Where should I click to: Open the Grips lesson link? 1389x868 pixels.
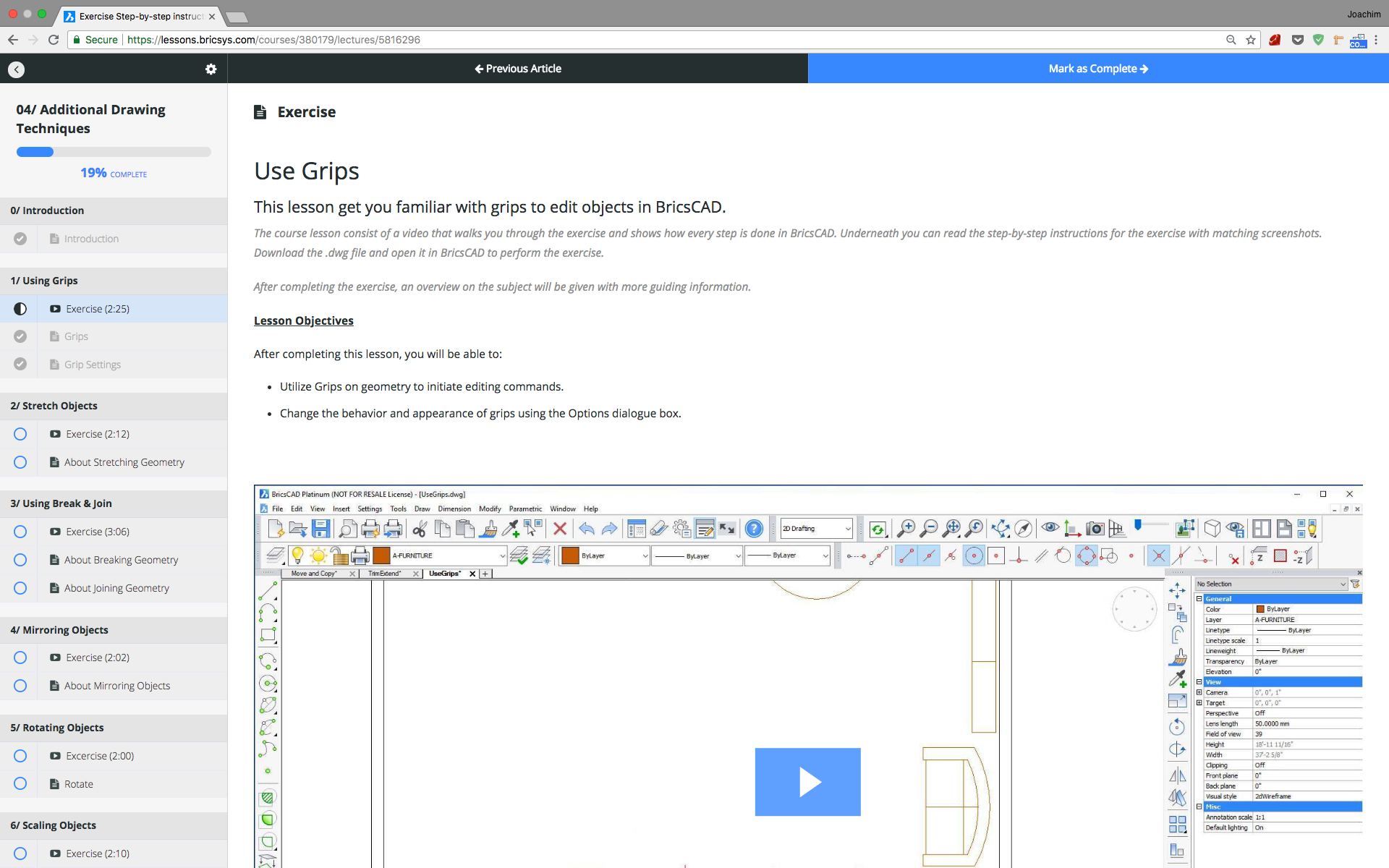point(76,336)
